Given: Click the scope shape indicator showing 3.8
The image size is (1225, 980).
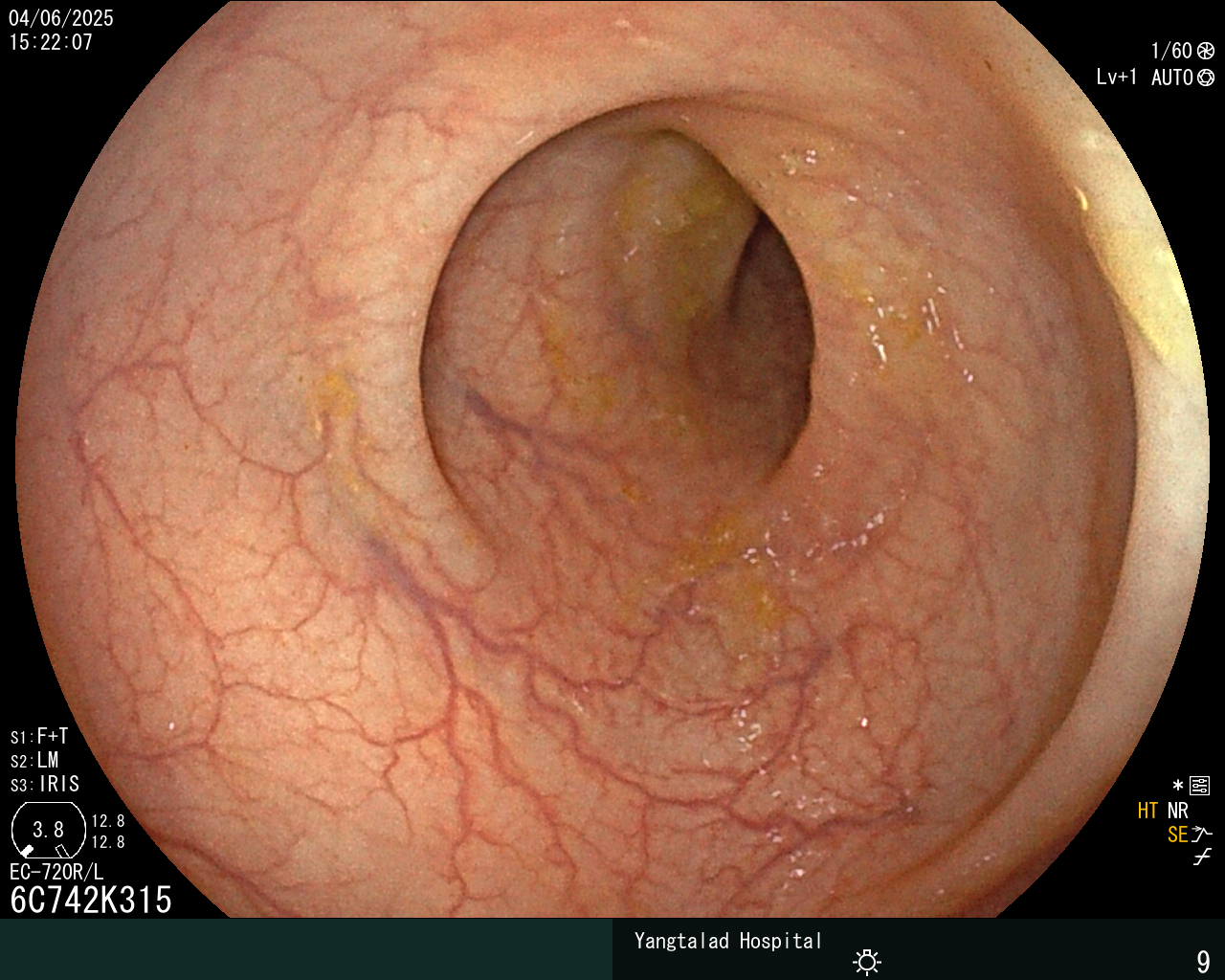Looking at the screenshot, I should tap(48, 830).
